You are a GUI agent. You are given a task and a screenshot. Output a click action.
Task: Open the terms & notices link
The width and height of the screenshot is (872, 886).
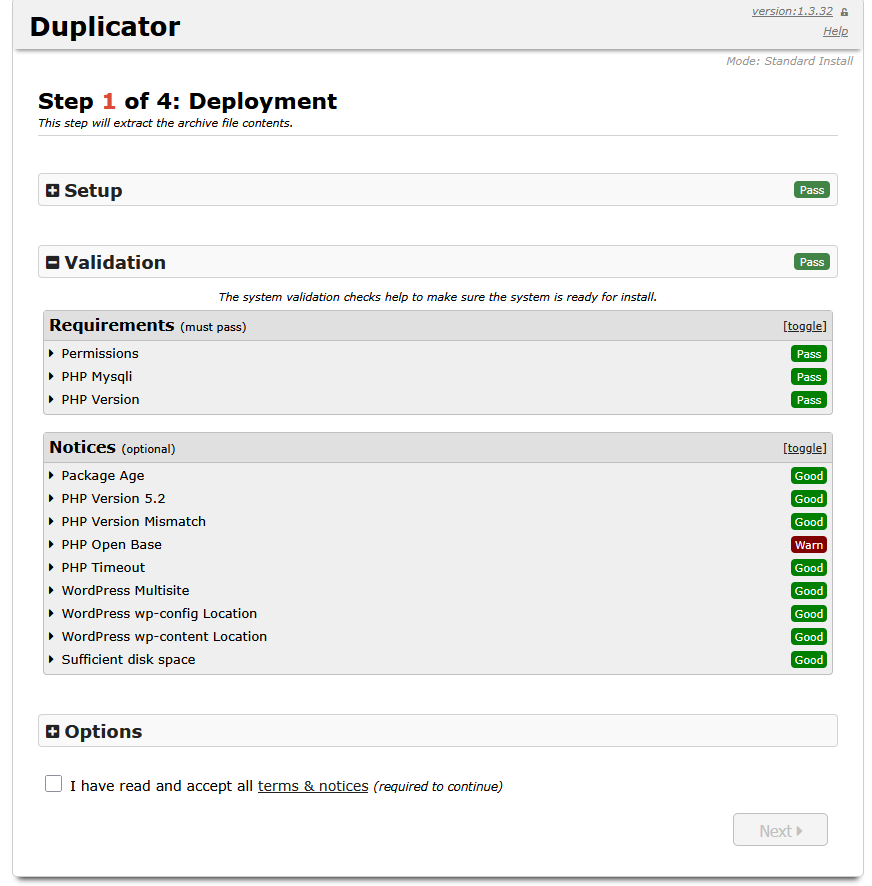pyautogui.click(x=313, y=786)
